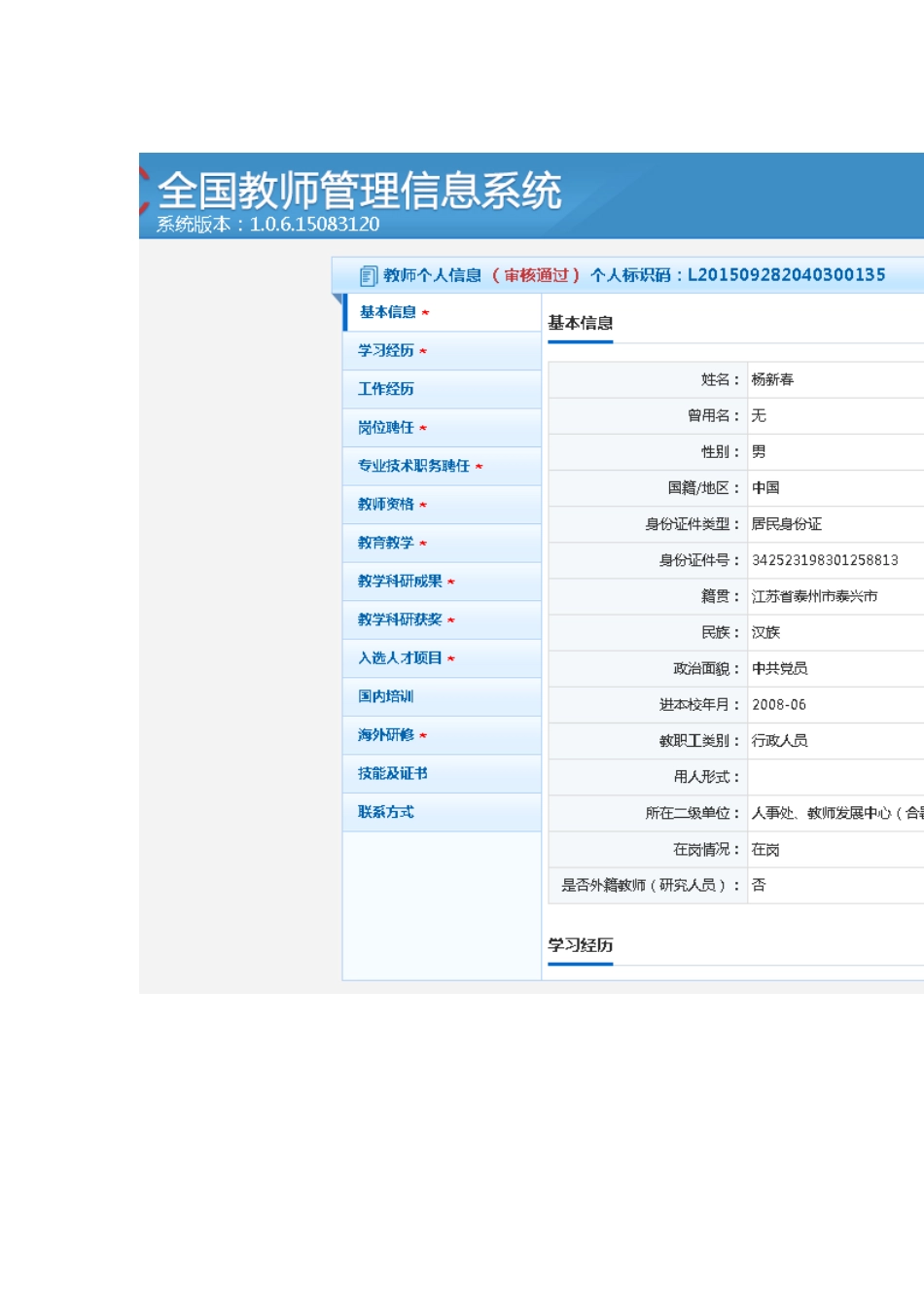Select 海外研修 in the sidebar
Screen dimensions: 924x1307
point(386,735)
